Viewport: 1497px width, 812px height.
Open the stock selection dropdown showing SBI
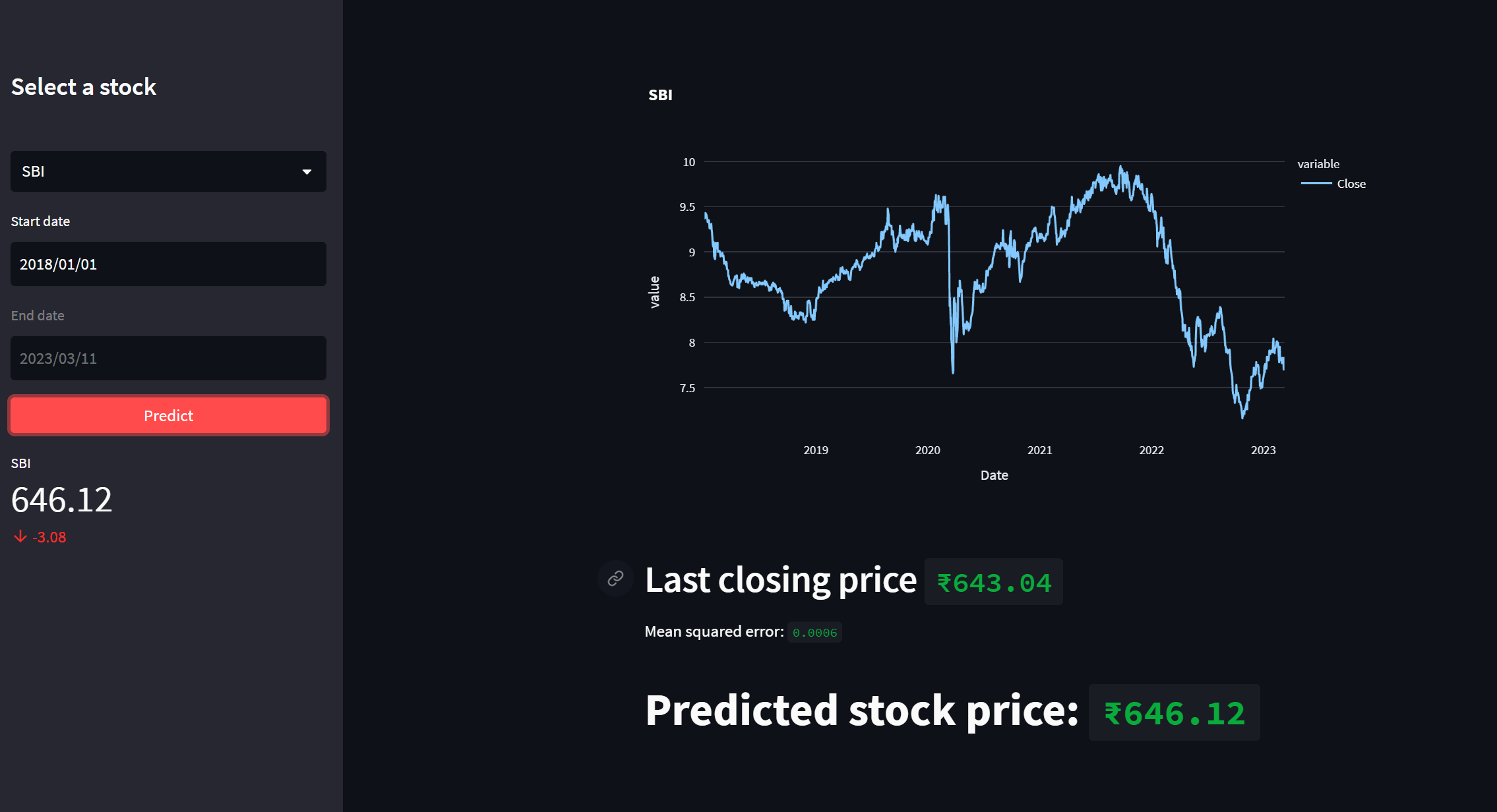168,171
